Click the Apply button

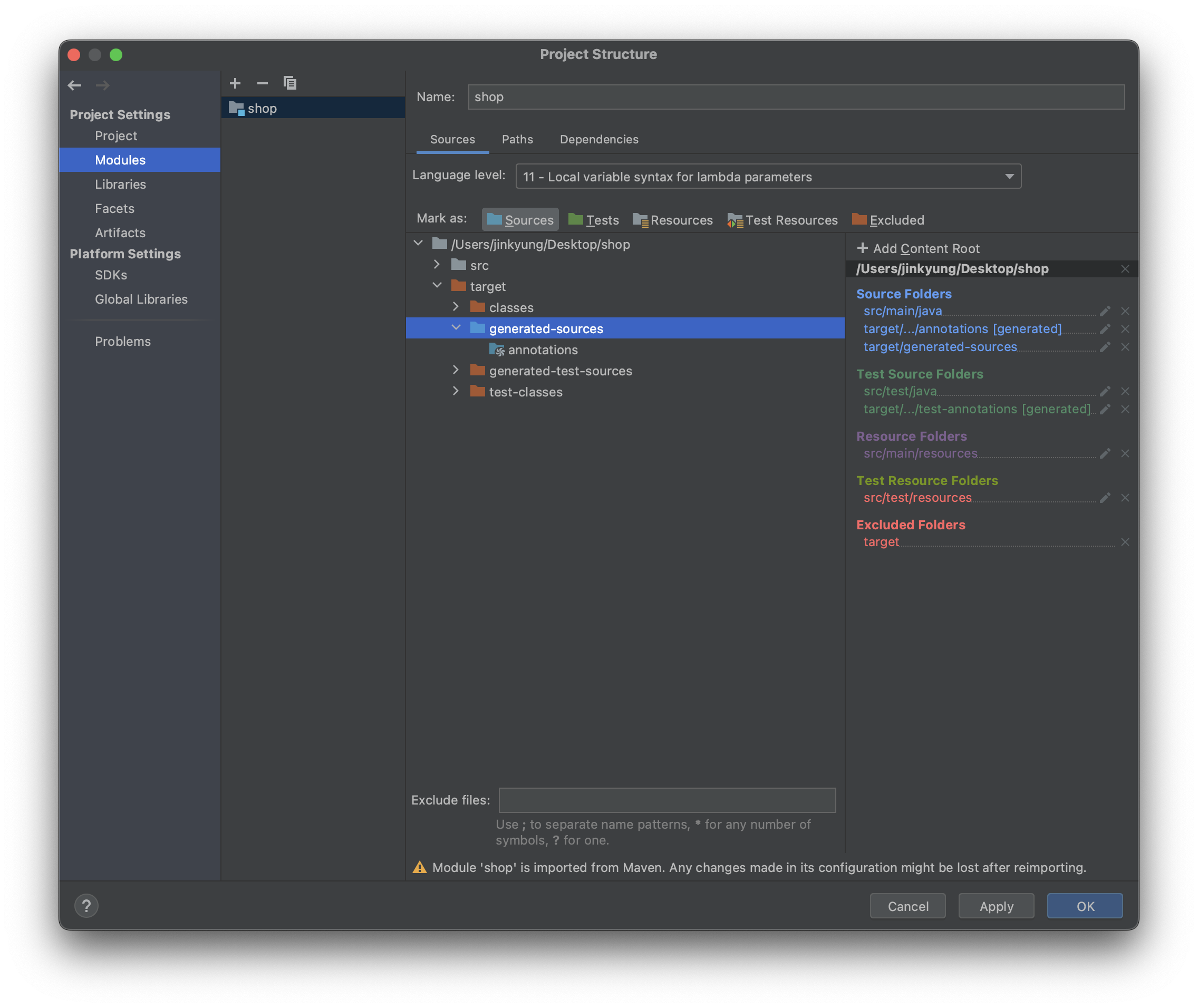pos(996,906)
